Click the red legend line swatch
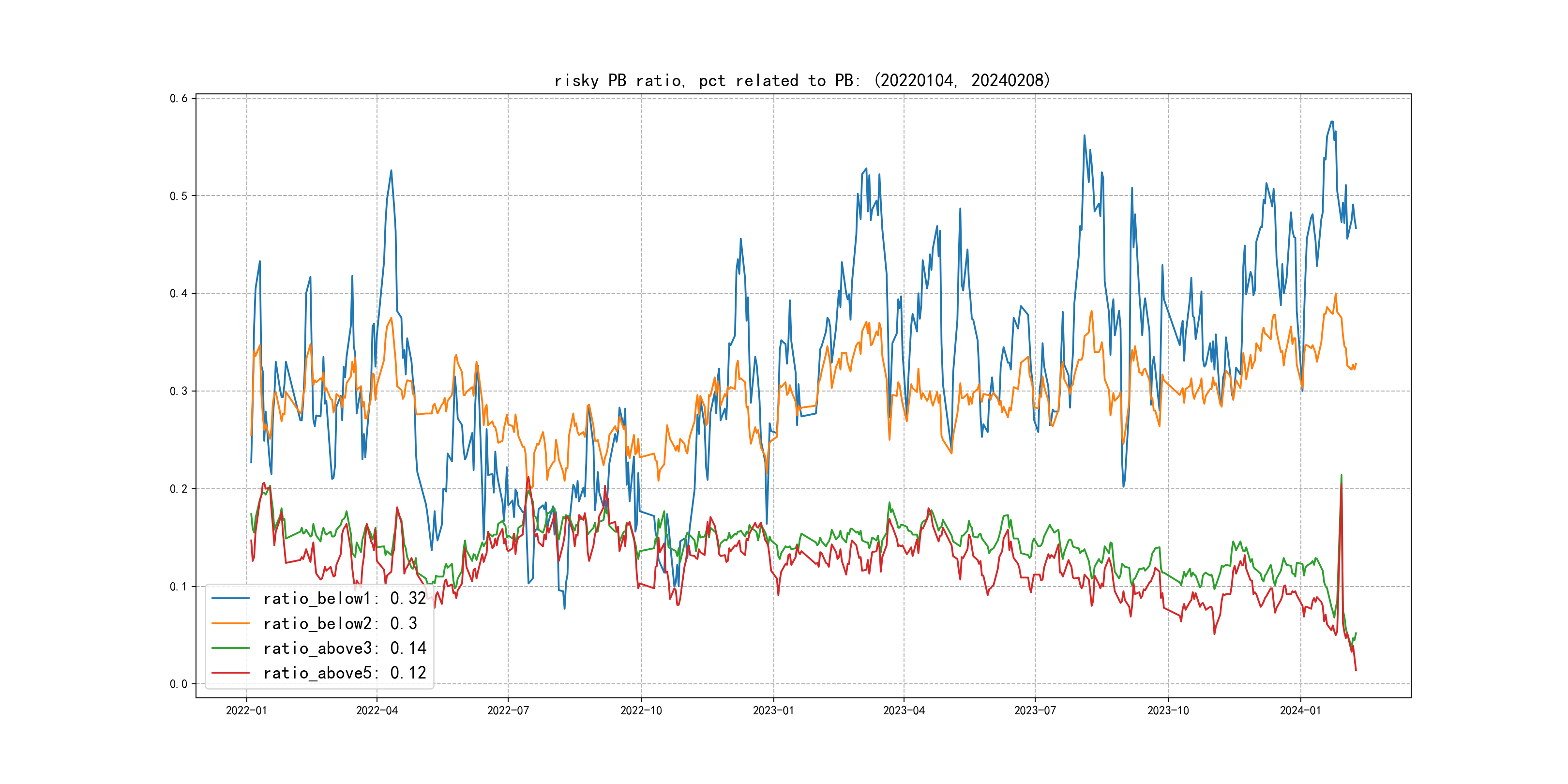 [x=230, y=673]
